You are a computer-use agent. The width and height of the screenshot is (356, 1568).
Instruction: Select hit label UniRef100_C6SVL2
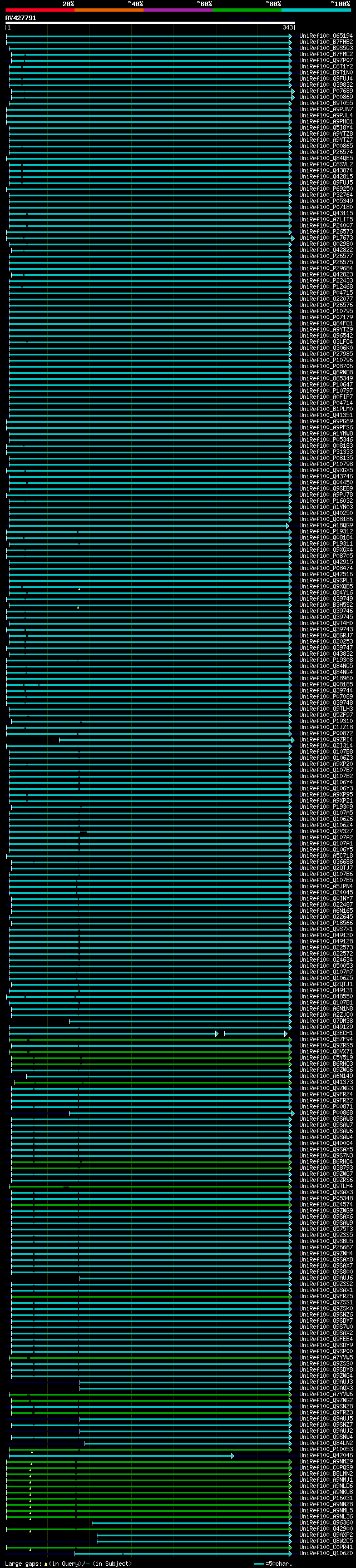click(325, 164)
